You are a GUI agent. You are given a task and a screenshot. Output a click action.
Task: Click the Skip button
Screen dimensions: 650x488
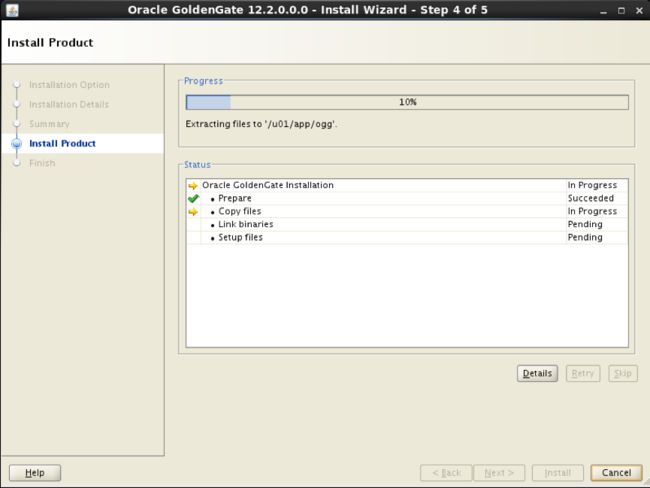[x=623, y=374]
